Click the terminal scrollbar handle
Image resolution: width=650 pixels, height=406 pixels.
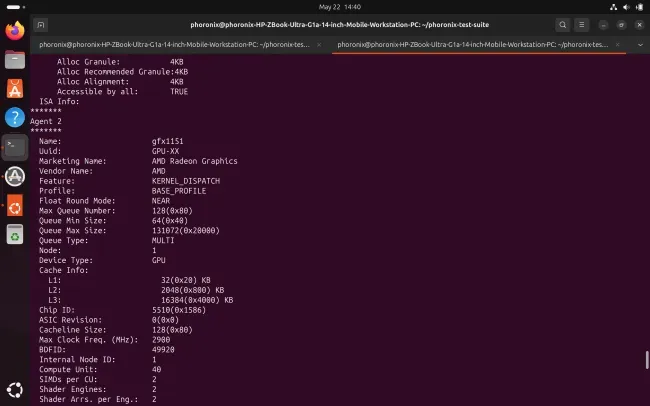pos(647,360)
